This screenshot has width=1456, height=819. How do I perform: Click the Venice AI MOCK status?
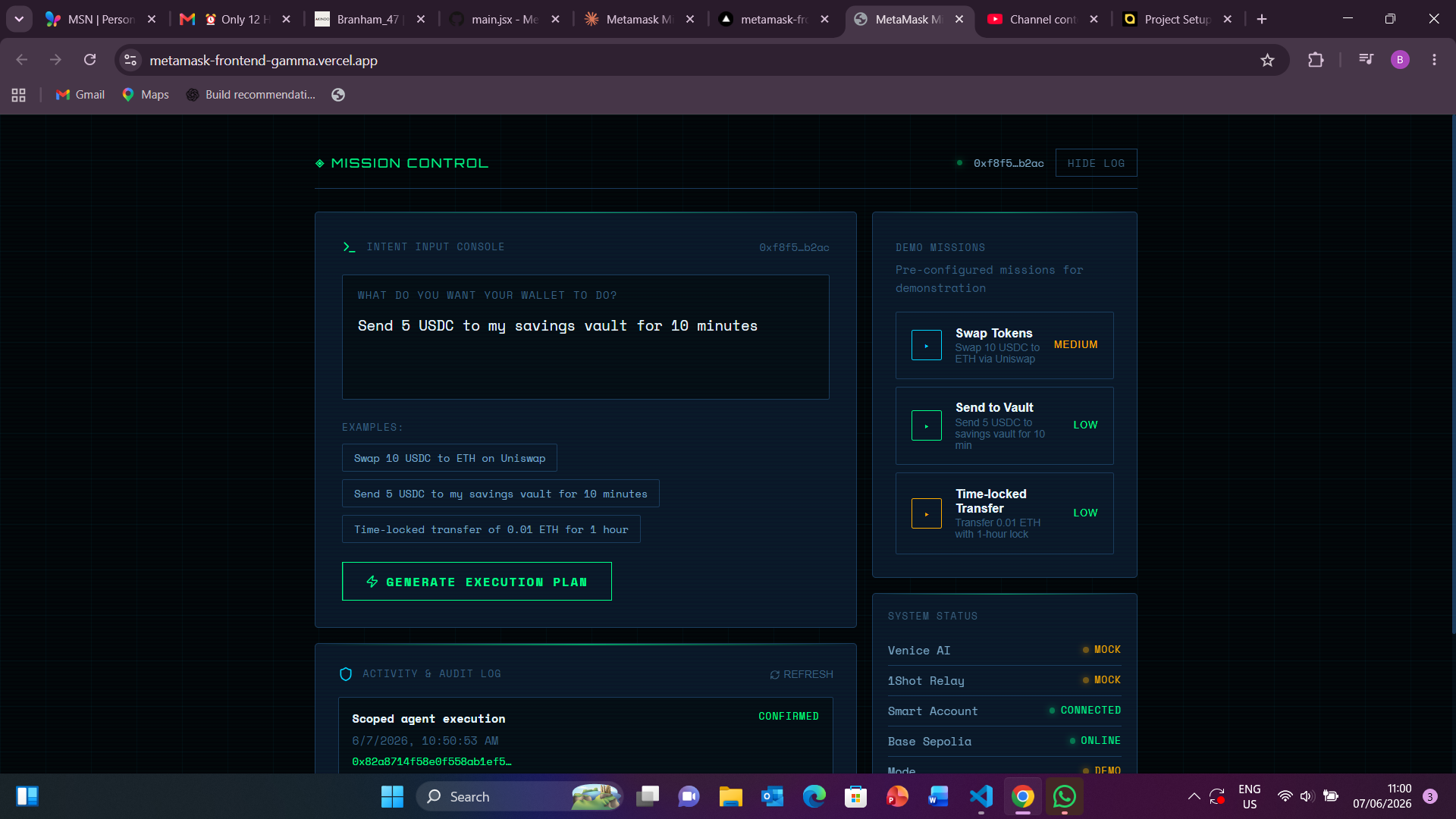pyautogui.click(x=1101, y=650)
